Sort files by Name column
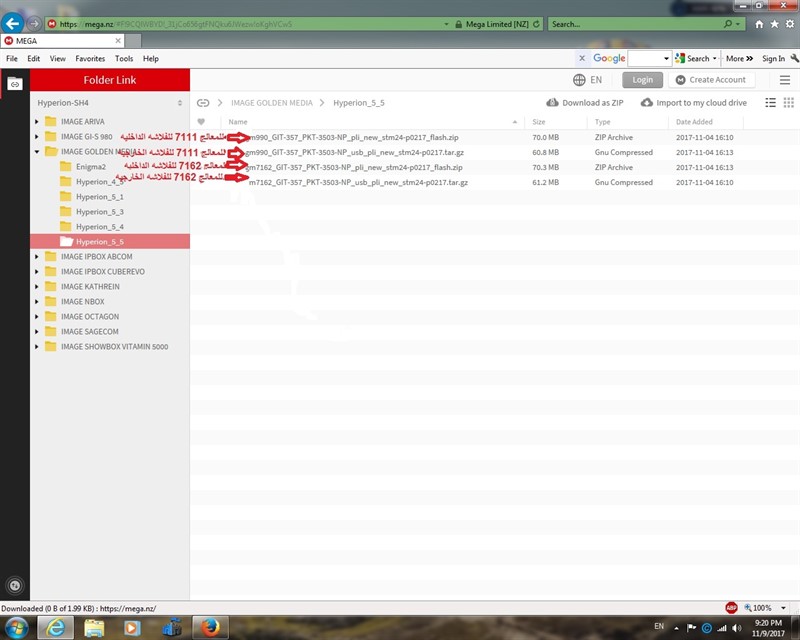The width and height of the screenshot is (800, 640). 238,122
